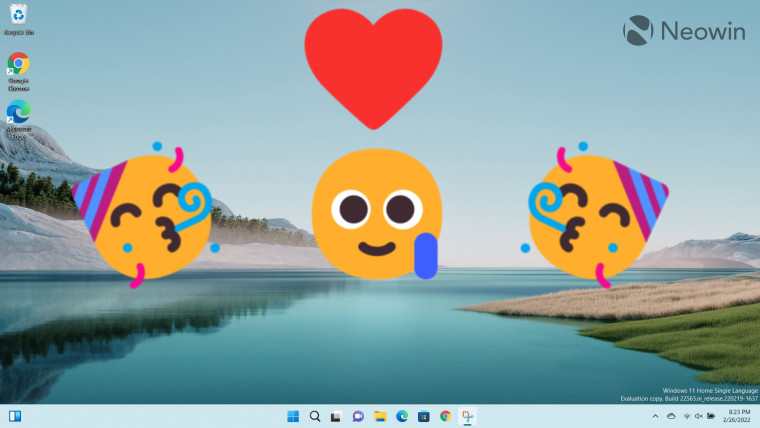Select the Google Chrome desktop shortcut
The height and width of the screenshot is (428, 760).
click(18, 68)
